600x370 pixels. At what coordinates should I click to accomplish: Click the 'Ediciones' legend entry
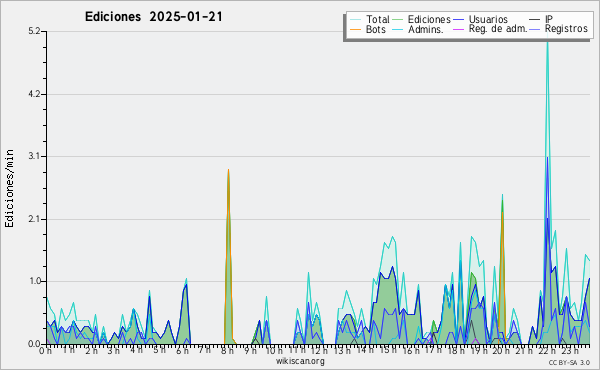point(422,19)
